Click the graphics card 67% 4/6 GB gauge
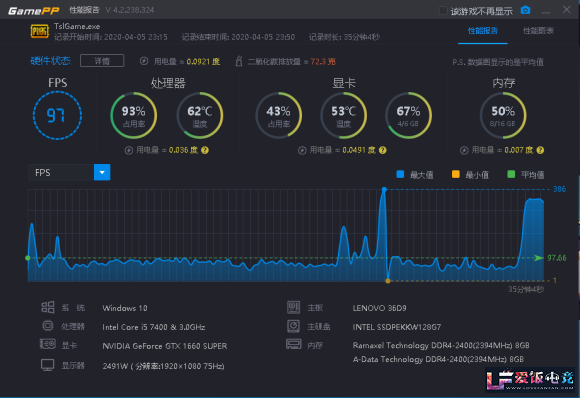This screenshot has height=398, width=580. pyautogui.click(x=408, y=115)
